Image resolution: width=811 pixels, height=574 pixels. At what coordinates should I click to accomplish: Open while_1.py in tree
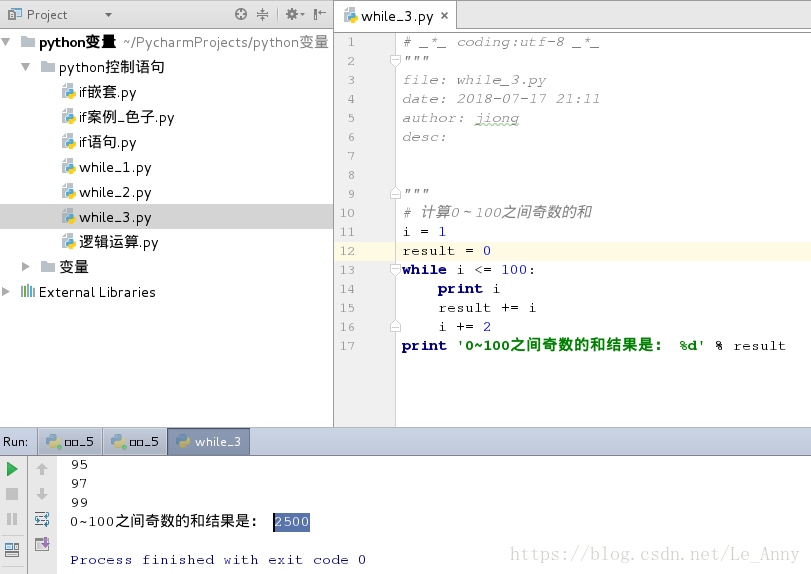(x=107, y=167)
